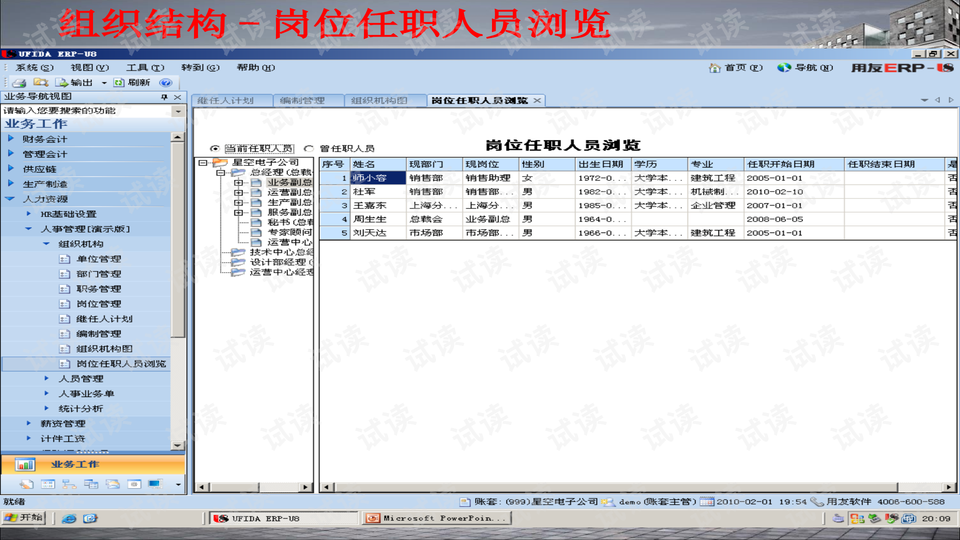The image size is (960, 540).
Task: Click the monitor shortcut icon in the bottom bar
Action: (x=155, y=484)
